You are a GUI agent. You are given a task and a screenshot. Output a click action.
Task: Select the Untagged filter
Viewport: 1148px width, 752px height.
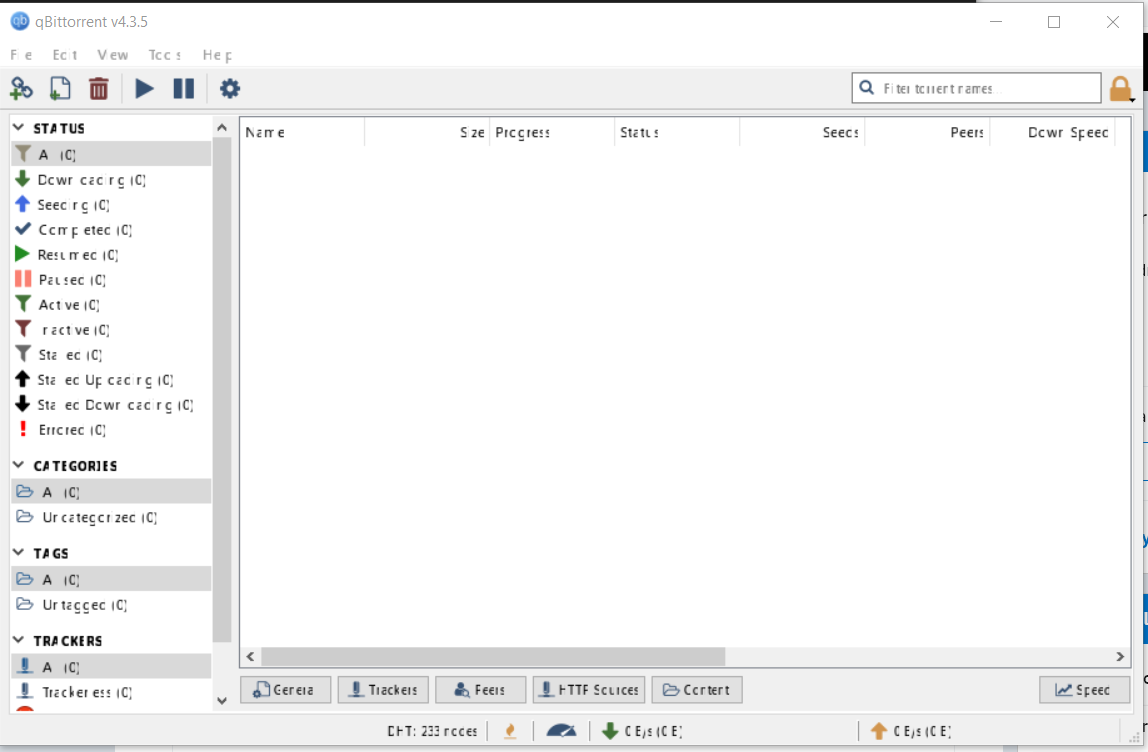(111, 604)
